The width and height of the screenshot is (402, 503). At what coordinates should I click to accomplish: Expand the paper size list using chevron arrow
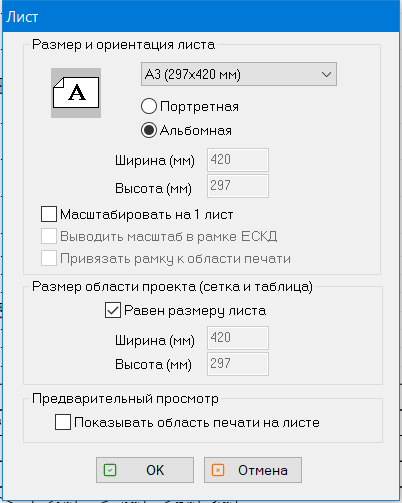pyautogui.click(x=326, y=74)
